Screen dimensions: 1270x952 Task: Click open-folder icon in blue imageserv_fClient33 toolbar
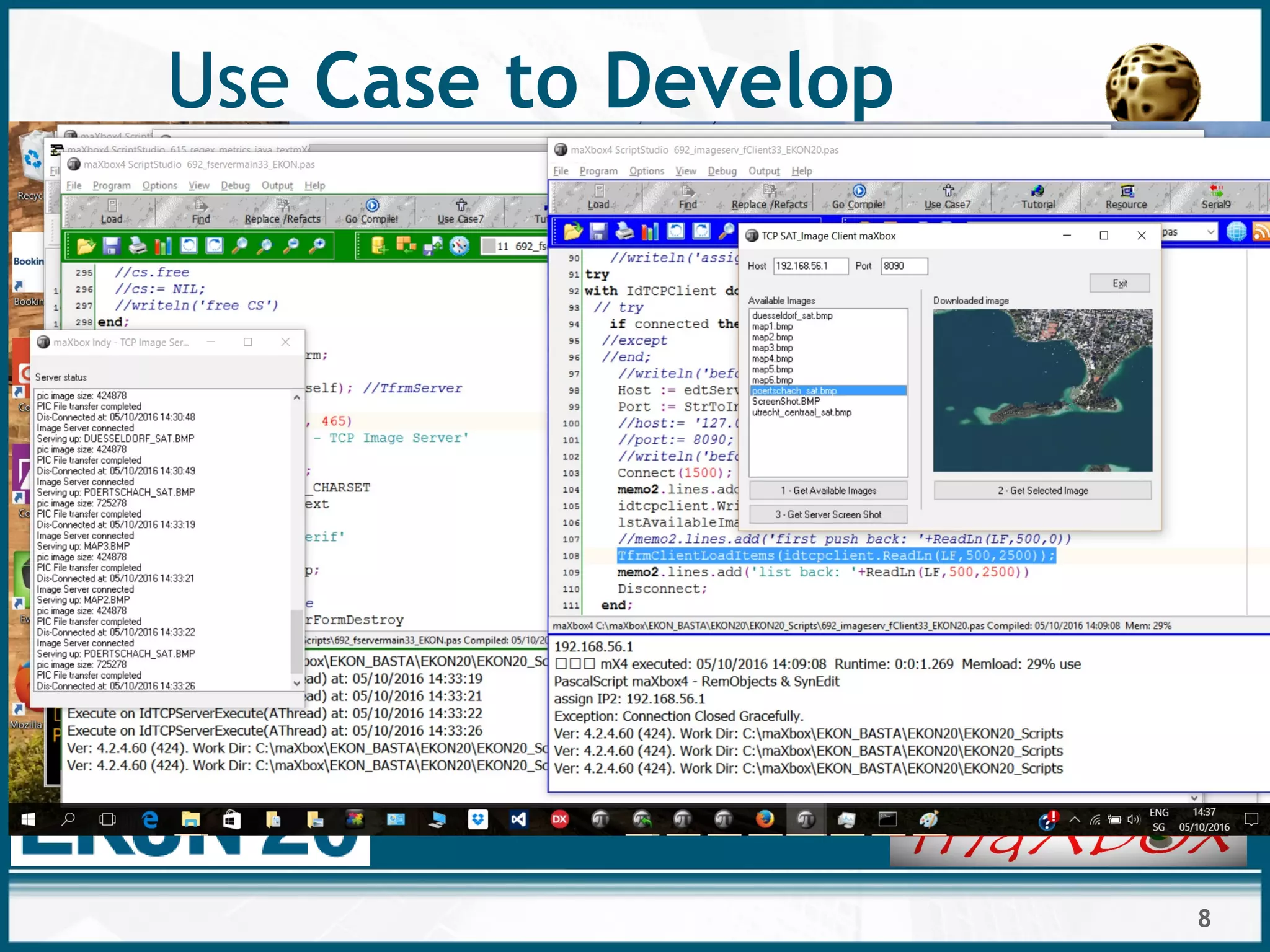coord(573,231)
